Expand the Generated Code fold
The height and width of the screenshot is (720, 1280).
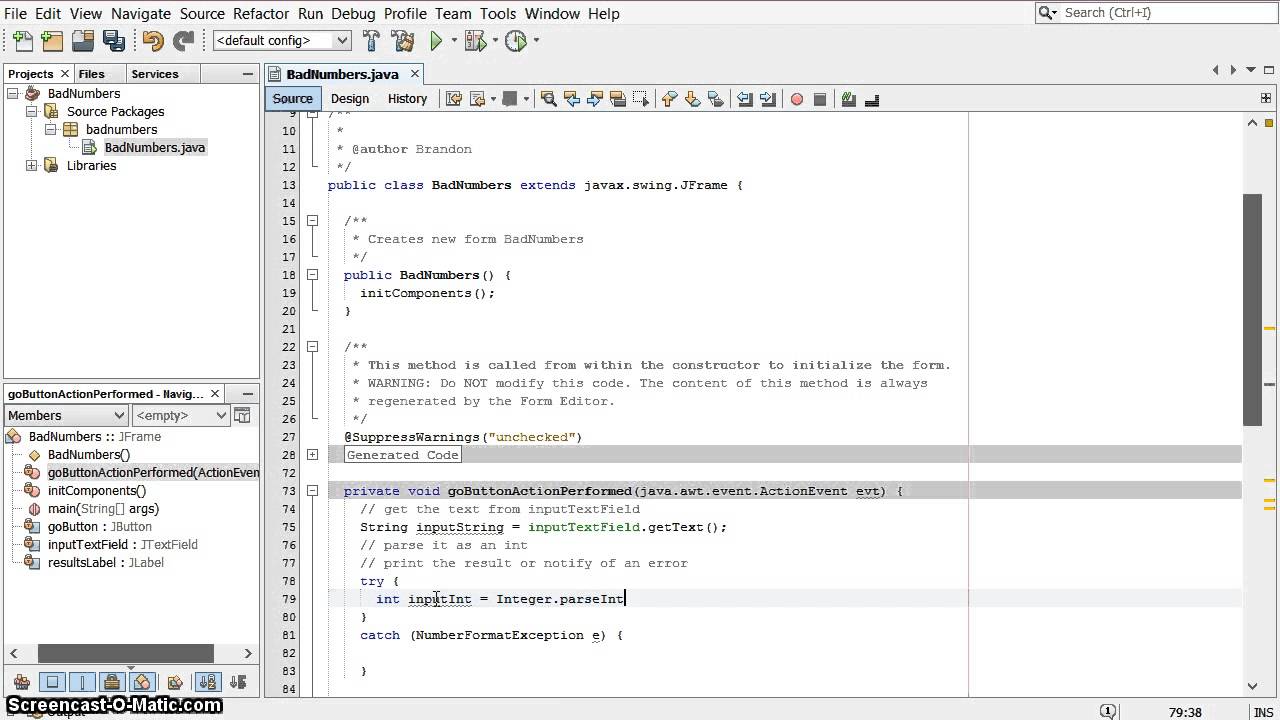click(x=312, y=454)
